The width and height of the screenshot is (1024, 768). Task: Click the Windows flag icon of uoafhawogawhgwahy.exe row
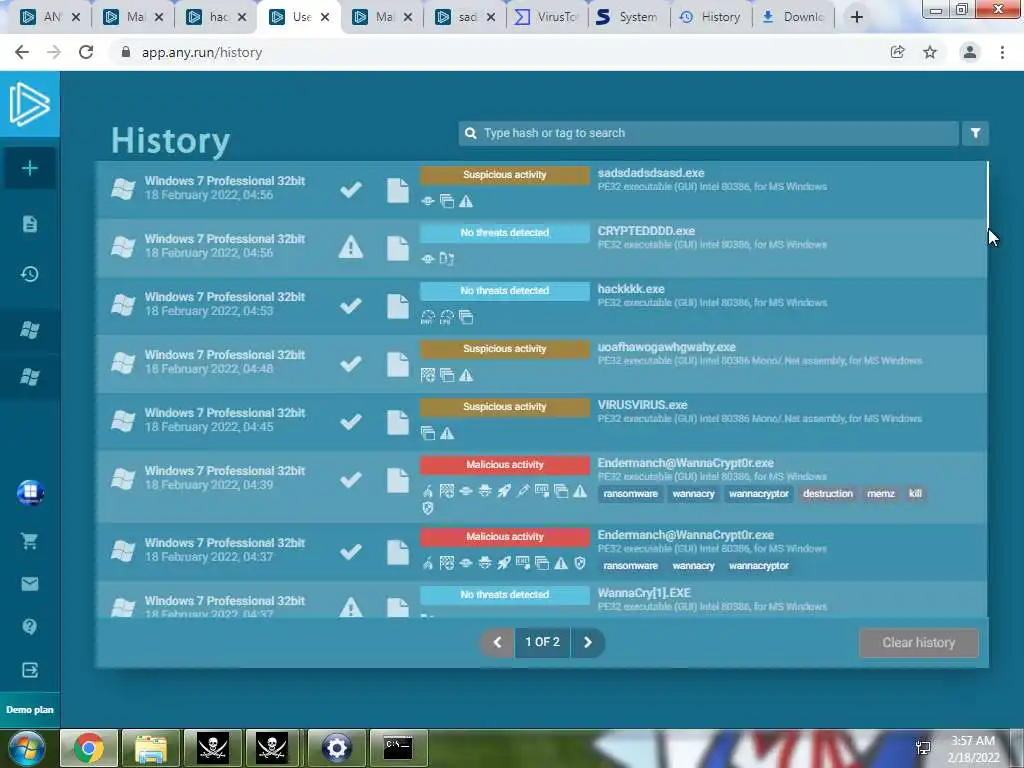click(123, 363)
